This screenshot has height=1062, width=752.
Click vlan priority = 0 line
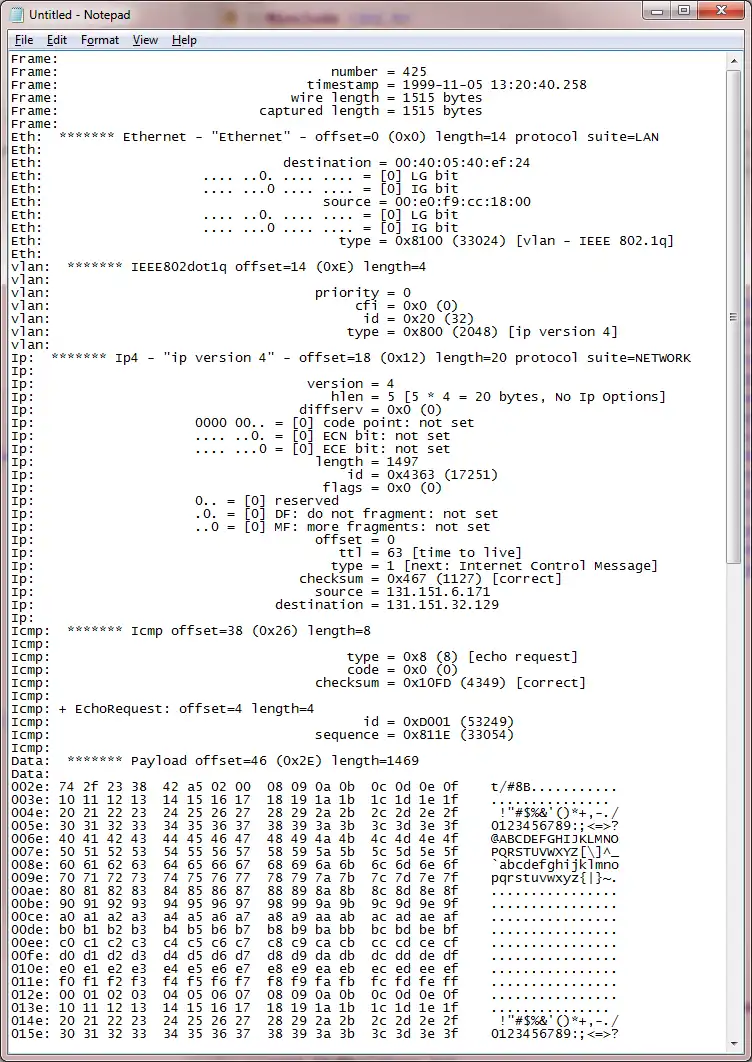click(x=363, y=293)
